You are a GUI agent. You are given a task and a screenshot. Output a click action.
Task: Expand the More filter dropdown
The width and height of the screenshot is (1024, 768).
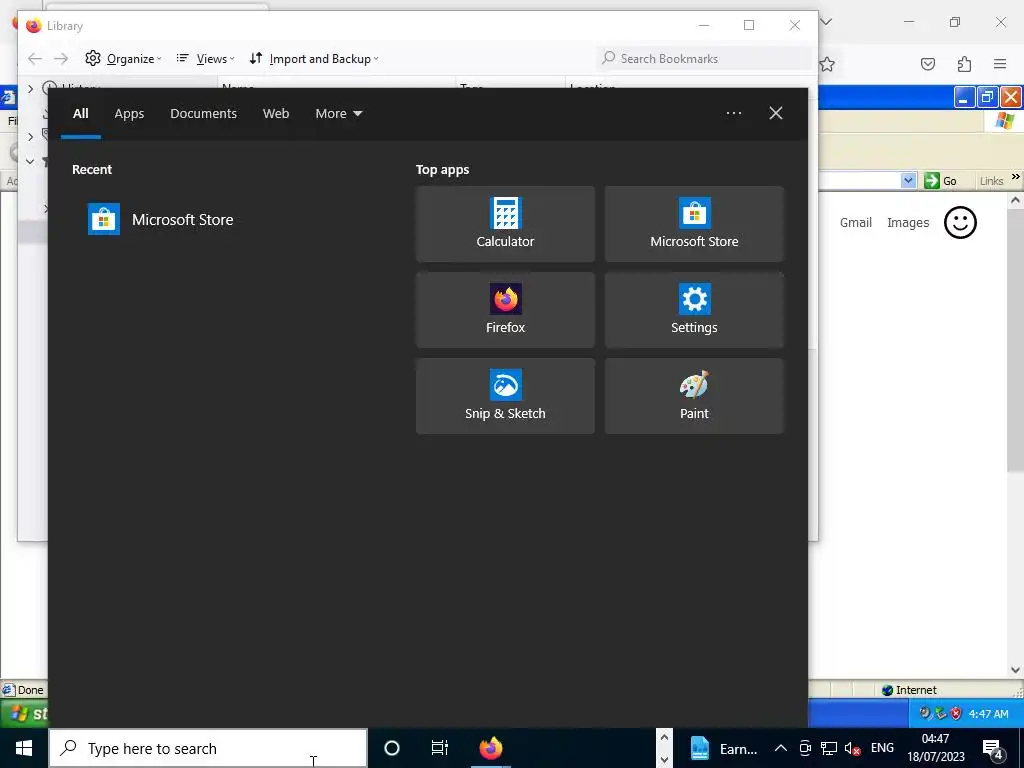(x=338, y=114)
